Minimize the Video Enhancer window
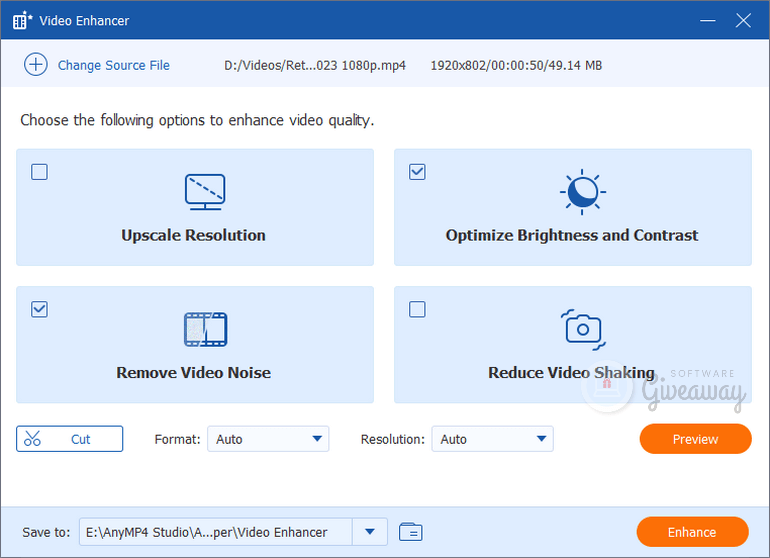Viewport: 770px width, 558px height. pyautogui.click(x=707, y=21)
